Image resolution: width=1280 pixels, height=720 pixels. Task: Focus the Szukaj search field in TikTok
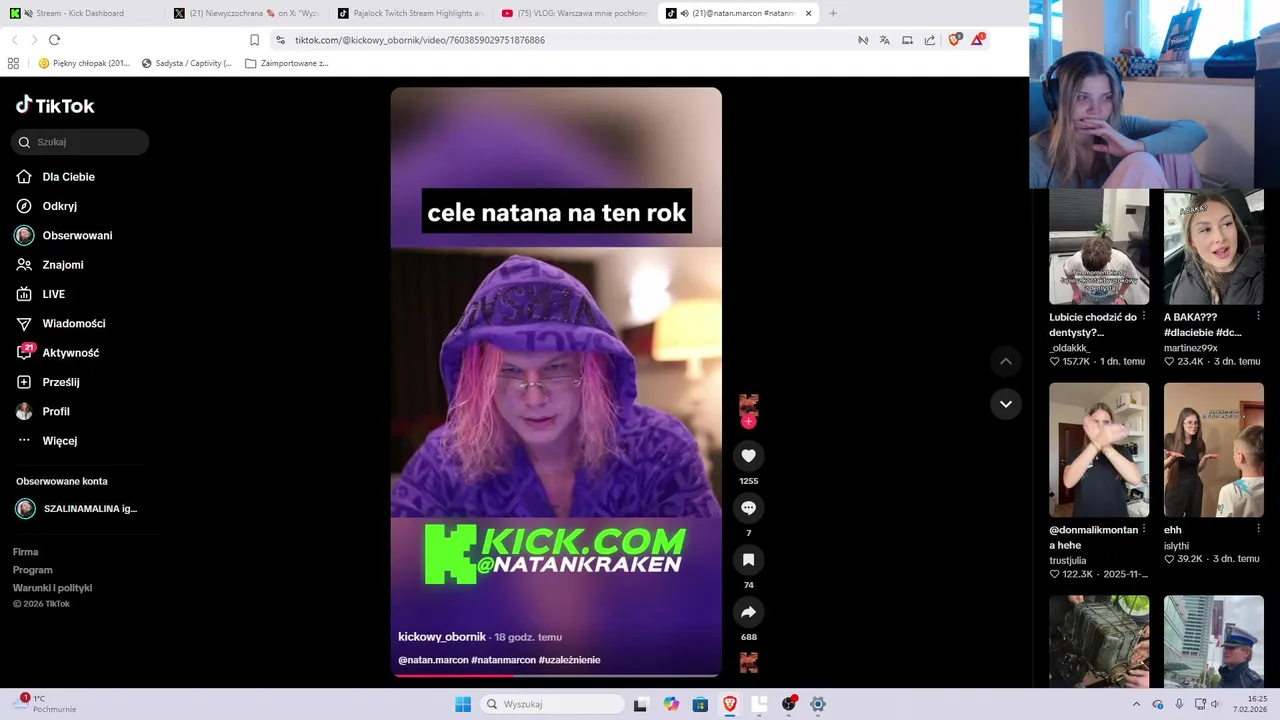click(80, 142)
